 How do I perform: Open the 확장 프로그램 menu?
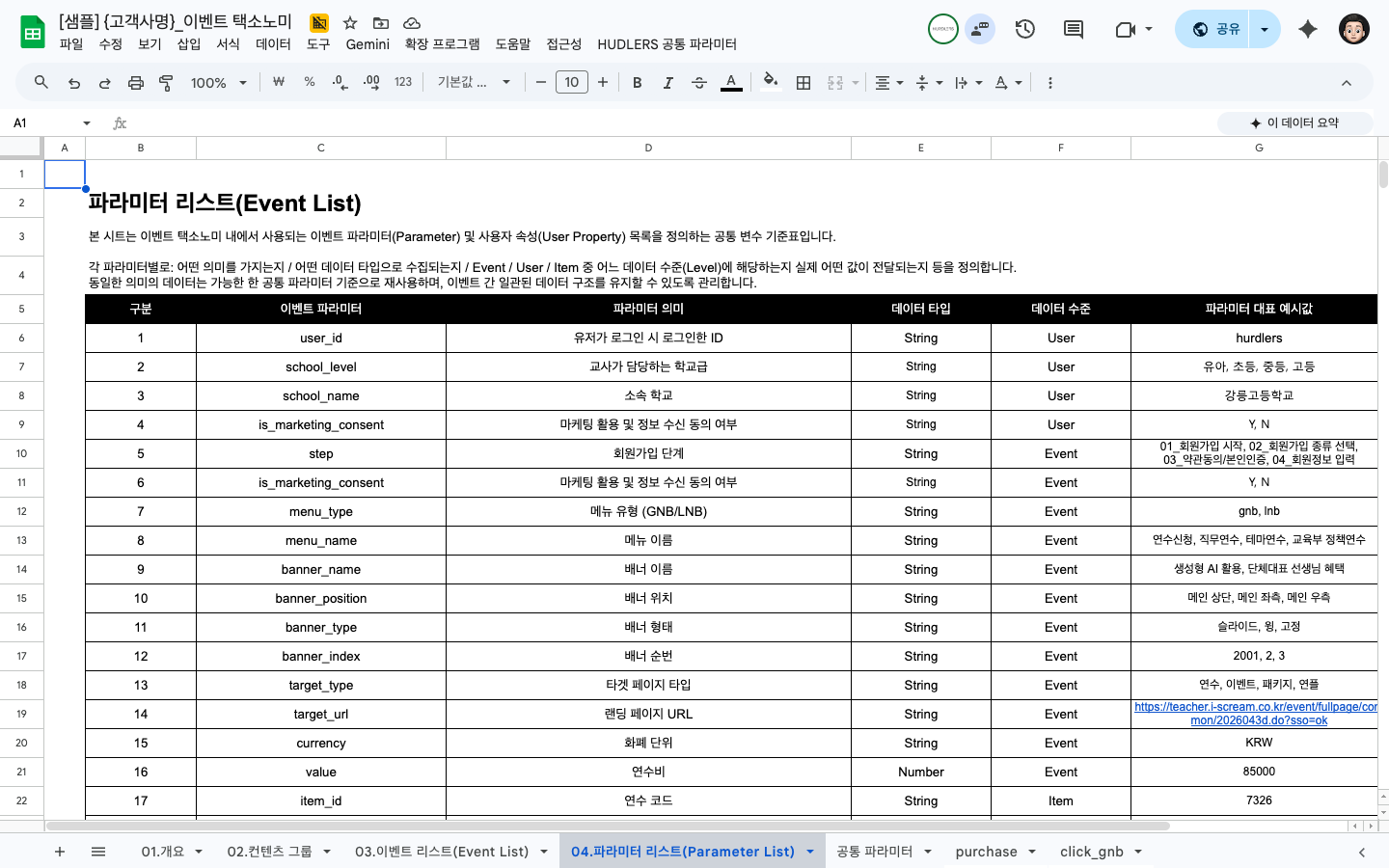pos(442,44)
